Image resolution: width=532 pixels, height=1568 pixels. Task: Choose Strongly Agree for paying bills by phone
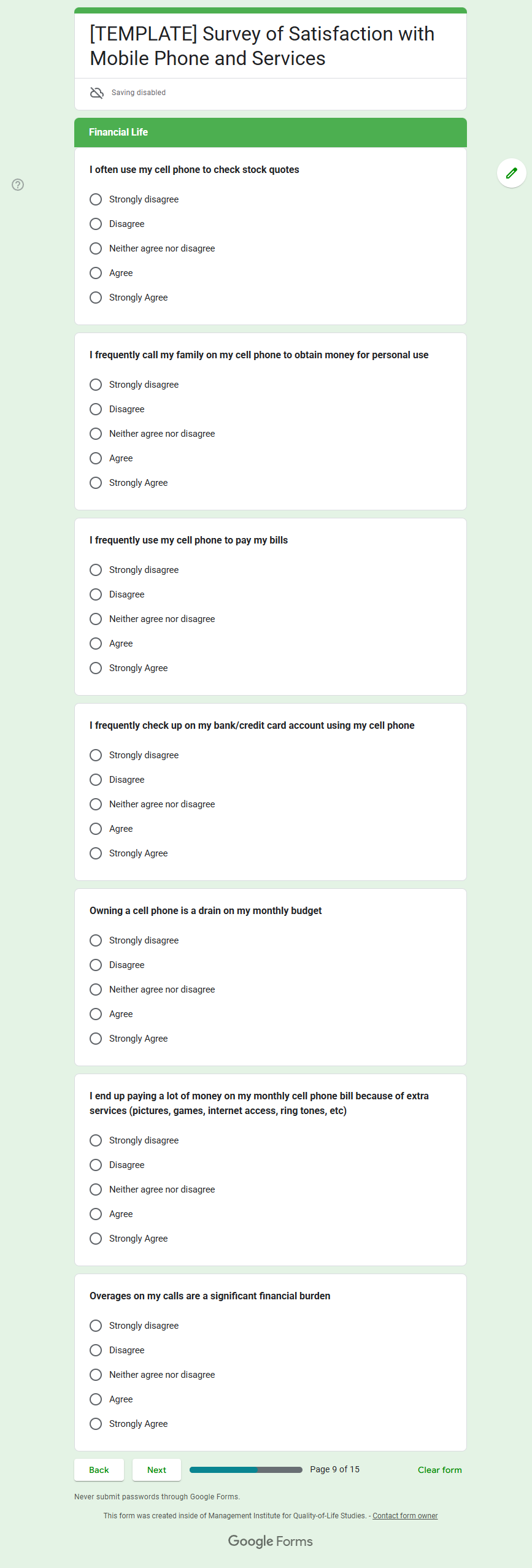click(x=96, y=668)
